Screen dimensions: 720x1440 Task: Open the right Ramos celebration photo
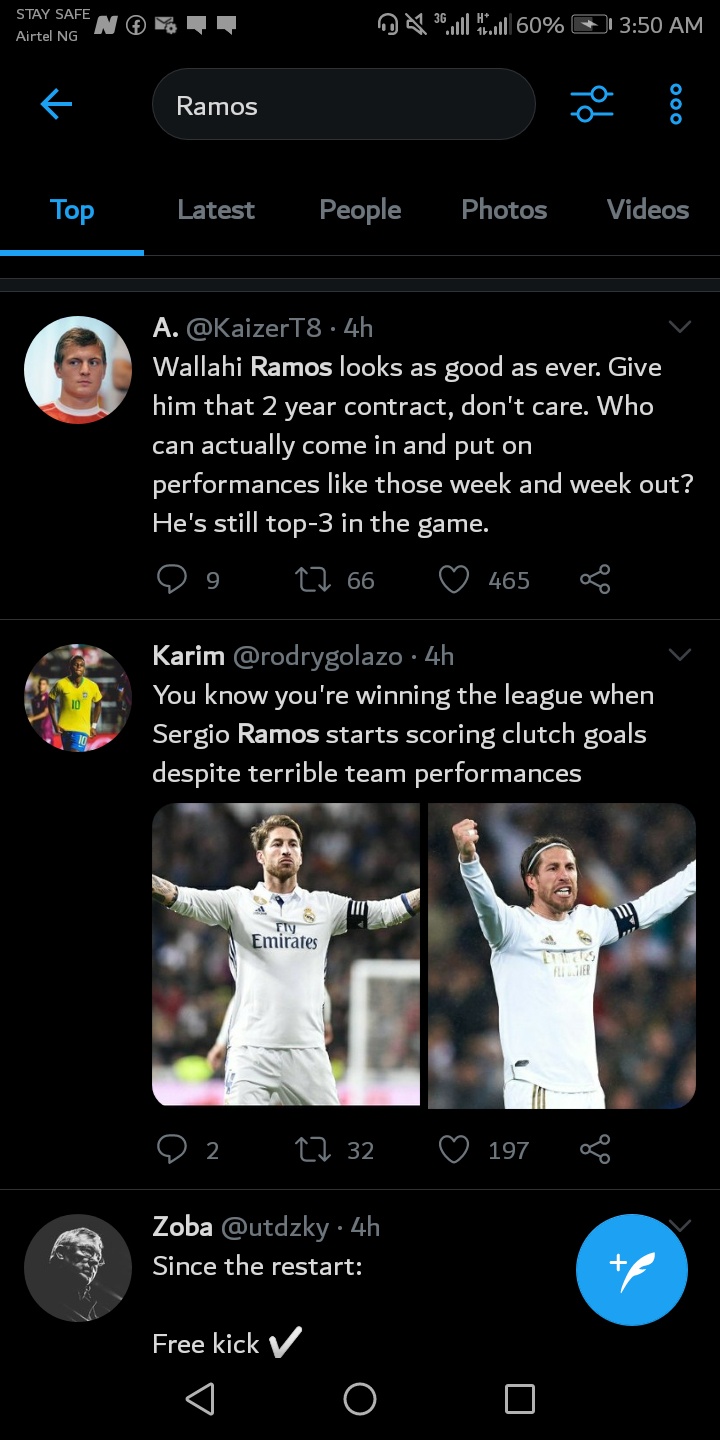coord(562,956)
